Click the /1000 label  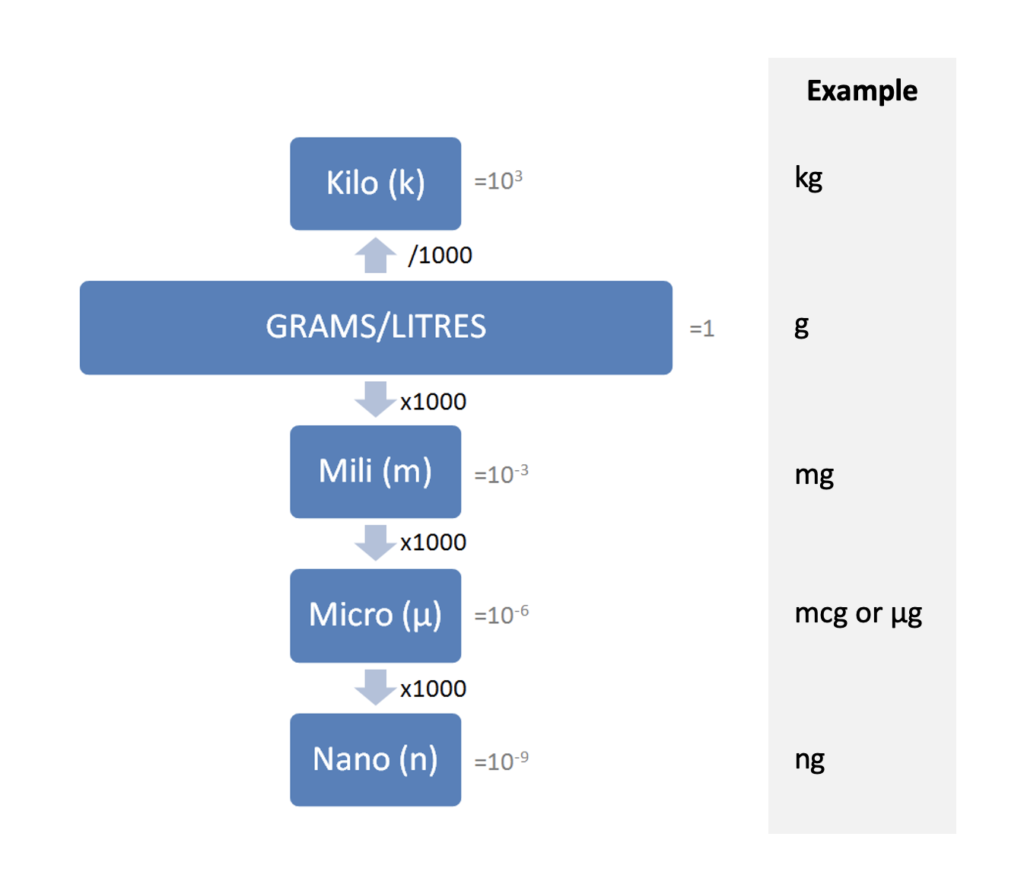point(440,256)
